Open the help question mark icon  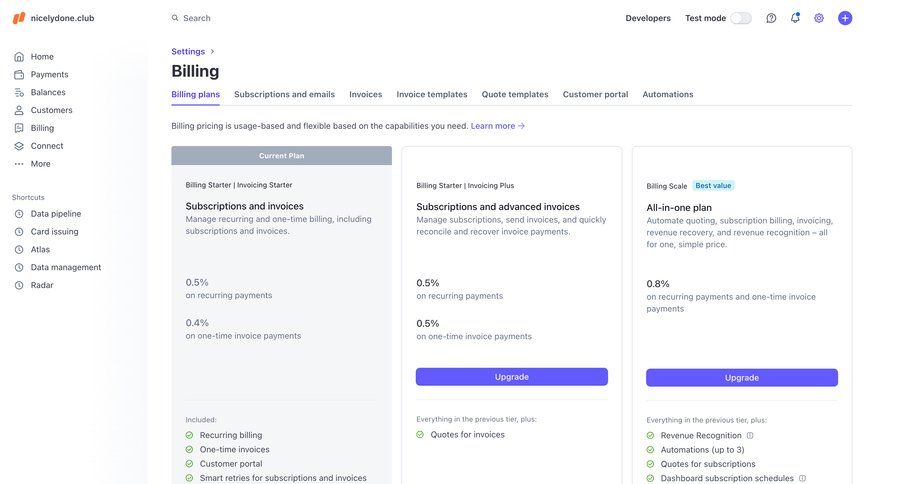(x=771, y=18)
